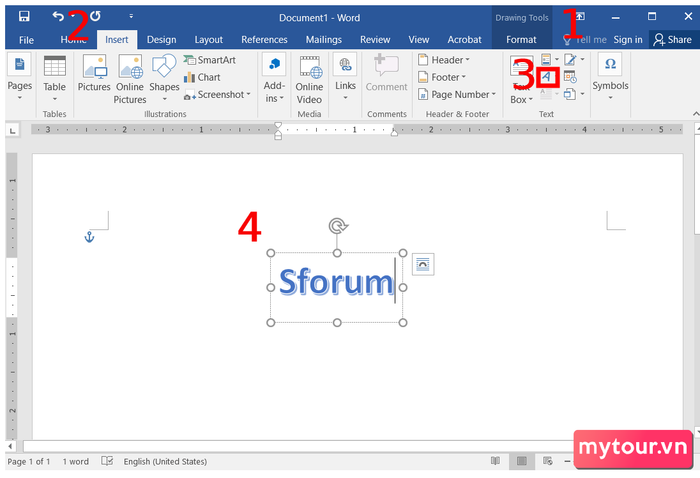Insert a SmartArt graphic
This screenshot has width=700, height=478.
pyautogui.click(x=210, y=60)
